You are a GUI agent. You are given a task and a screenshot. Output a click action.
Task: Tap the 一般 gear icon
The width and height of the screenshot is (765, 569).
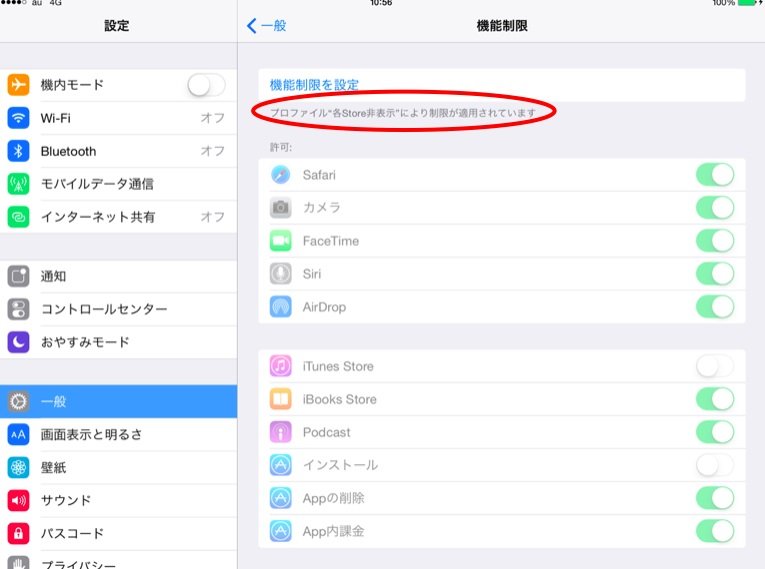pos(18,401)
